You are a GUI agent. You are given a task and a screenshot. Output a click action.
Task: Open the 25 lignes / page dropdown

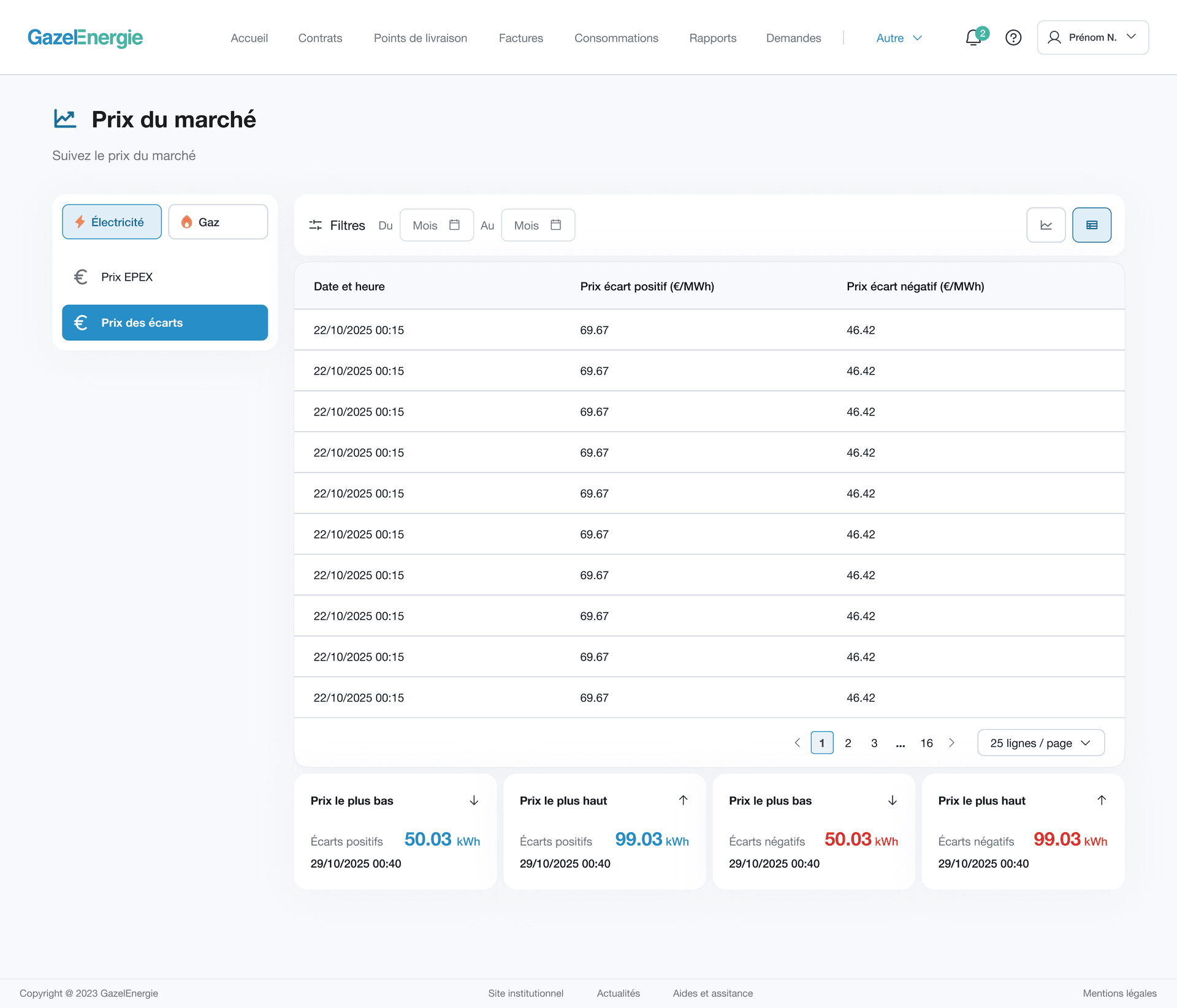(1040, 743)
